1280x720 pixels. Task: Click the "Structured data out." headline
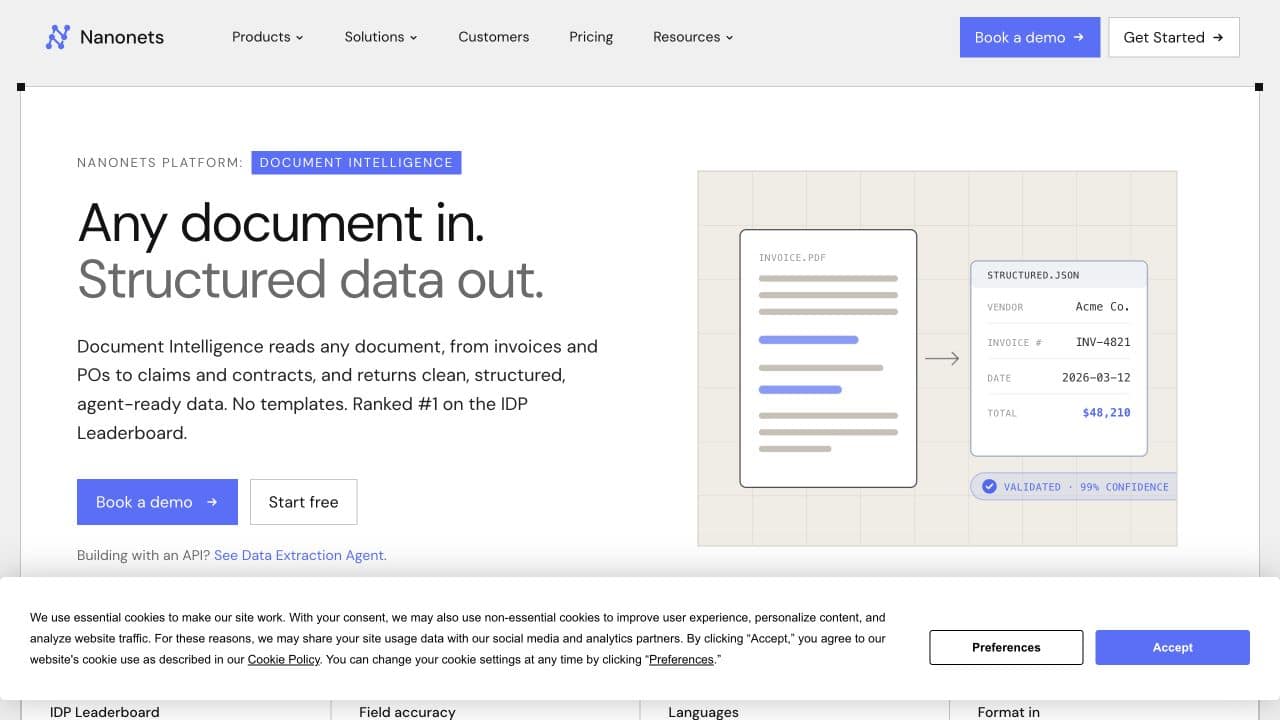[x=310, y=279]
